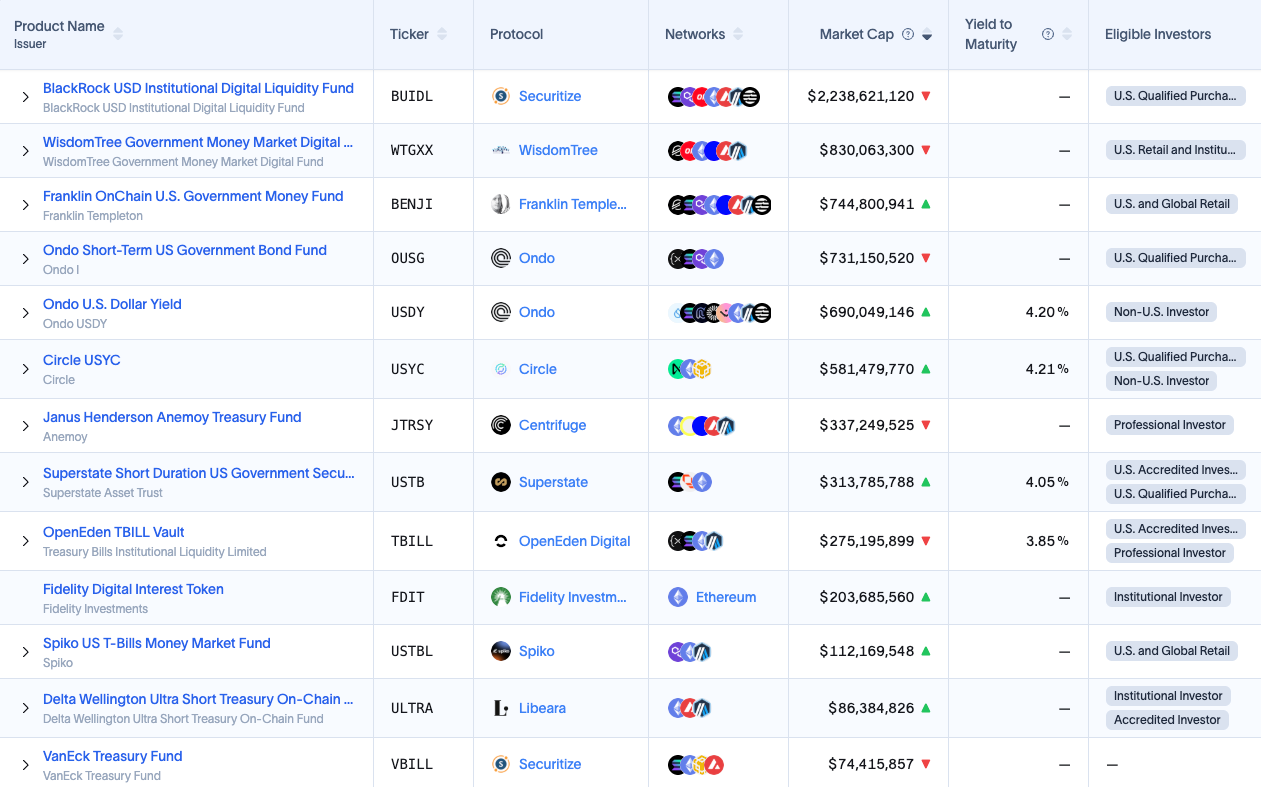Click Non-U.S. Investor tag in USDY row

point(1162,312)
